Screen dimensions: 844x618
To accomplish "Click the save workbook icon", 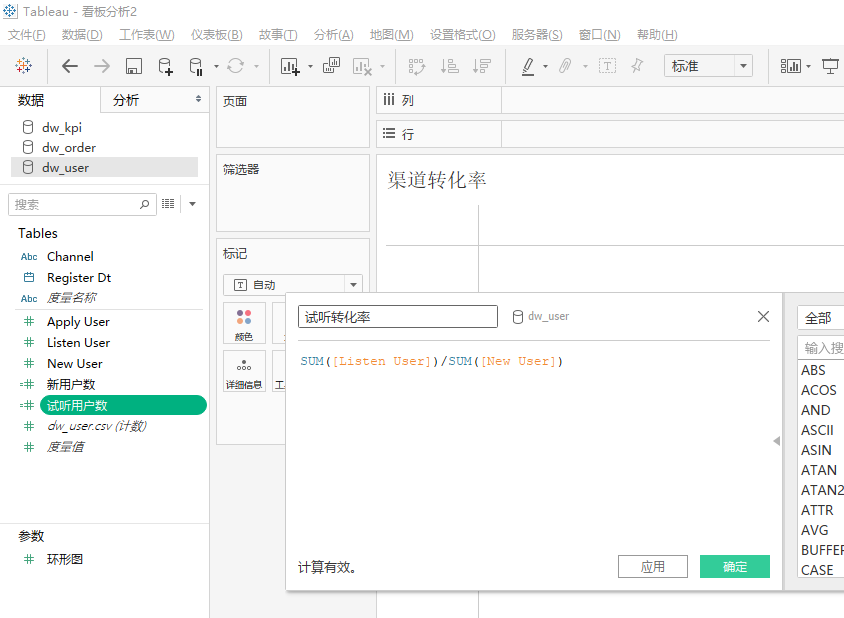I will point(133,66).
